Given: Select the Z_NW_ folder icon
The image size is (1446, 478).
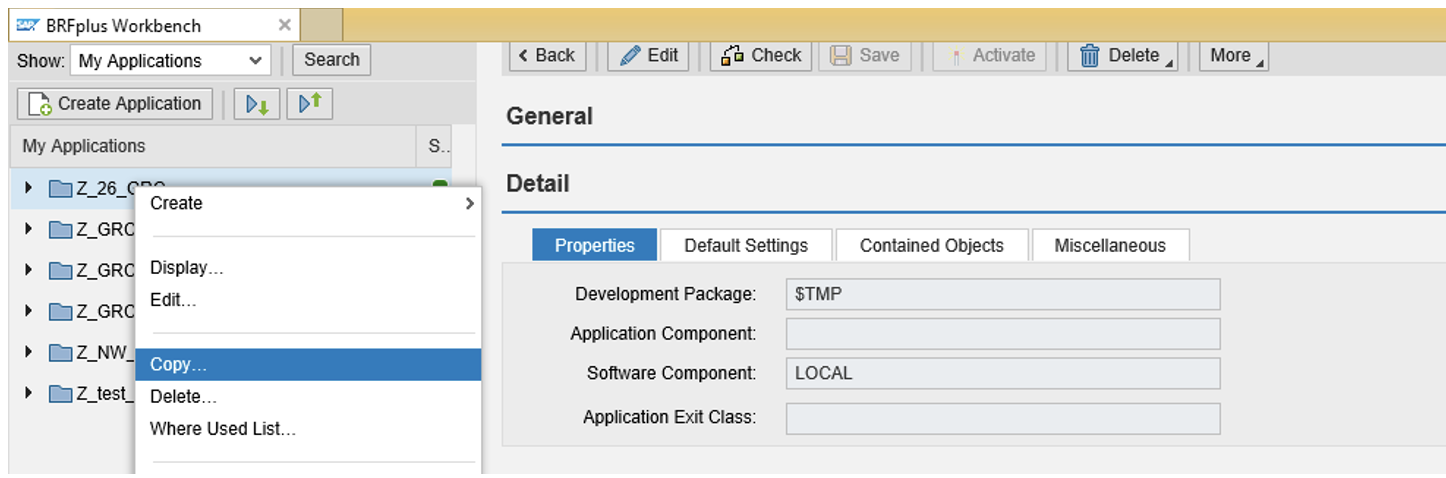Looking at the screenshot, I should [61, 352].
